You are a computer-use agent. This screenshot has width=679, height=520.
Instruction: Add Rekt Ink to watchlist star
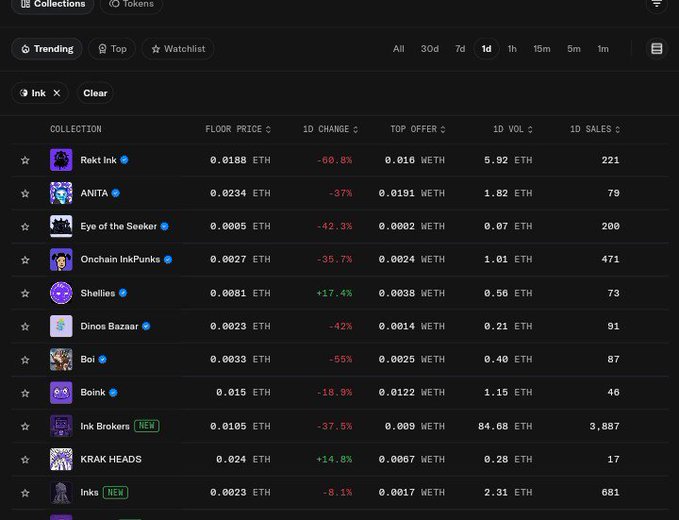(x=25, y=160)
